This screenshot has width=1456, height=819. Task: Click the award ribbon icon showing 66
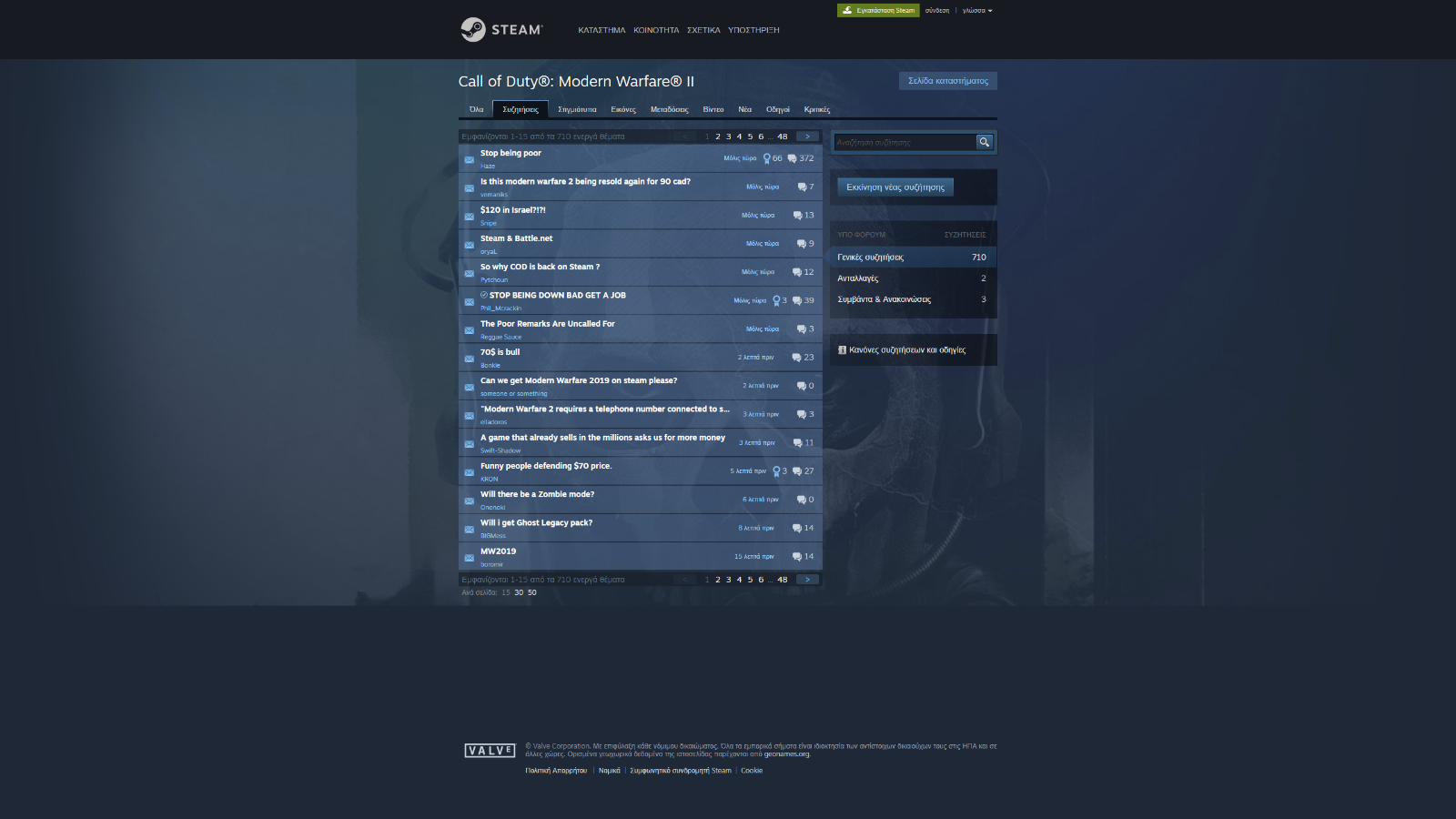click(766, 158)
